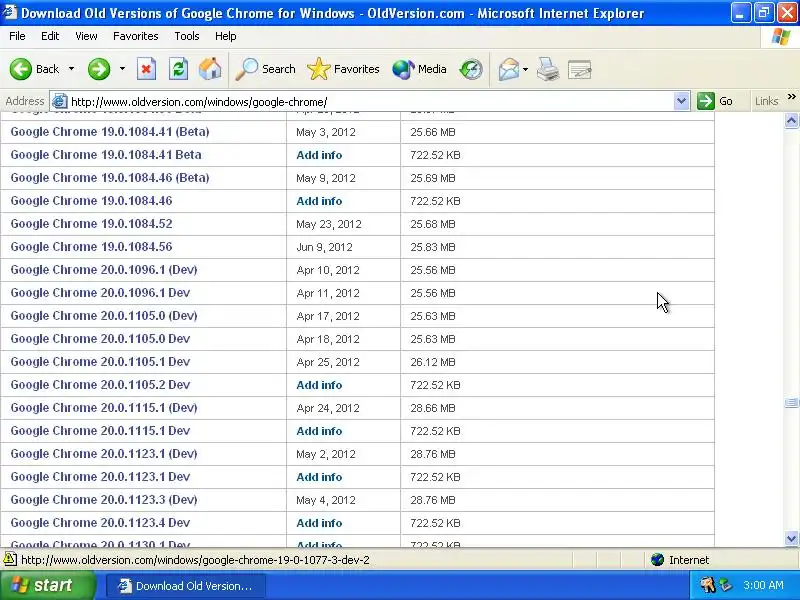800x600 pixels.
Task: Select the date cell May 23, 2012
Action: click(x=329, y=224)
